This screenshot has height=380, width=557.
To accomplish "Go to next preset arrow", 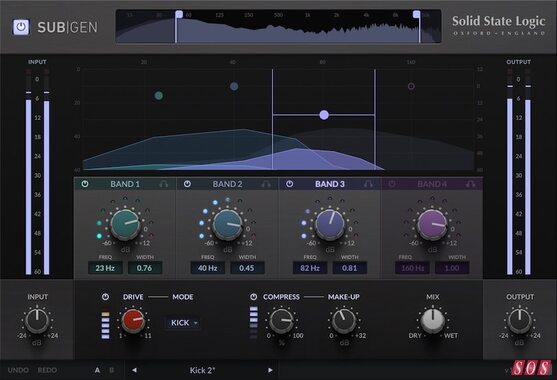I will click(x=270, y=370).
